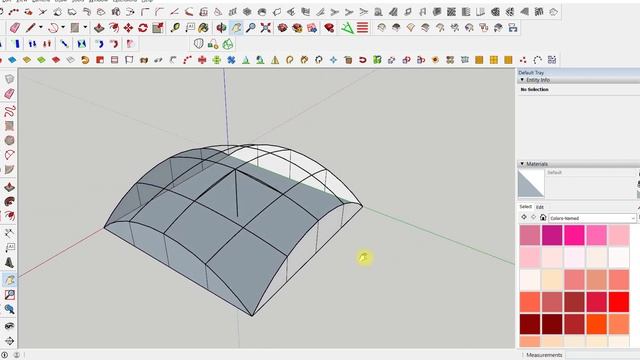Collapse the Entity Info panel
640x360 pixels.
(522, 80)
